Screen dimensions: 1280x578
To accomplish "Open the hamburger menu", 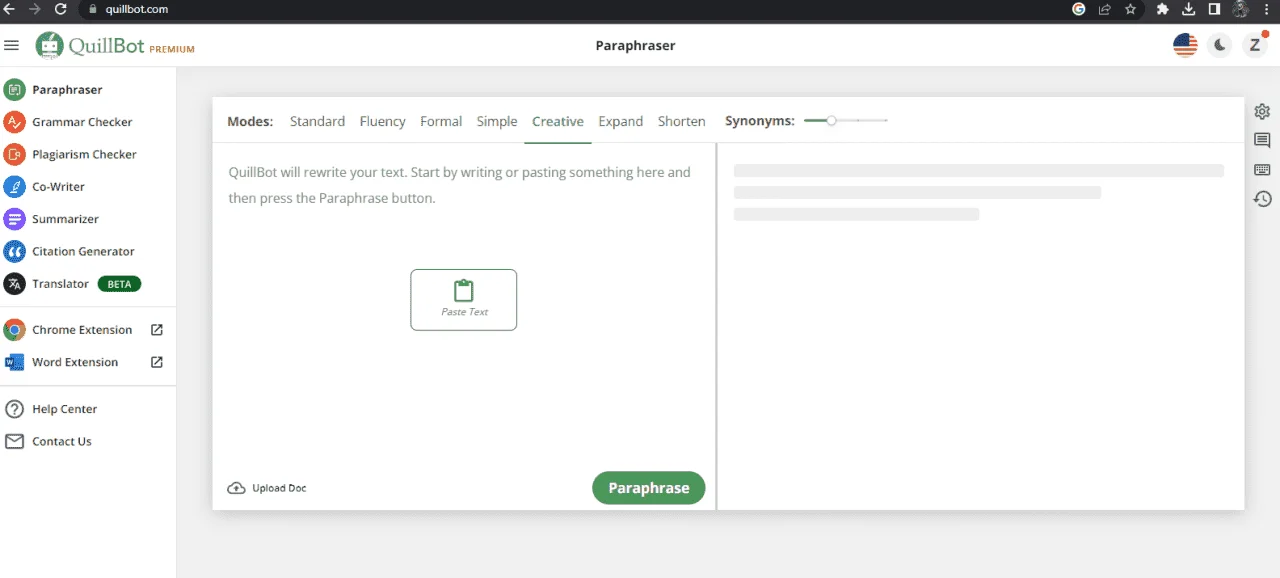I will [12, 45].
